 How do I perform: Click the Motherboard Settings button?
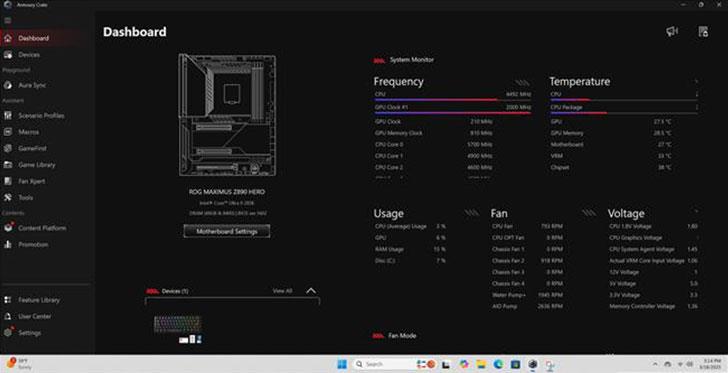227,231
